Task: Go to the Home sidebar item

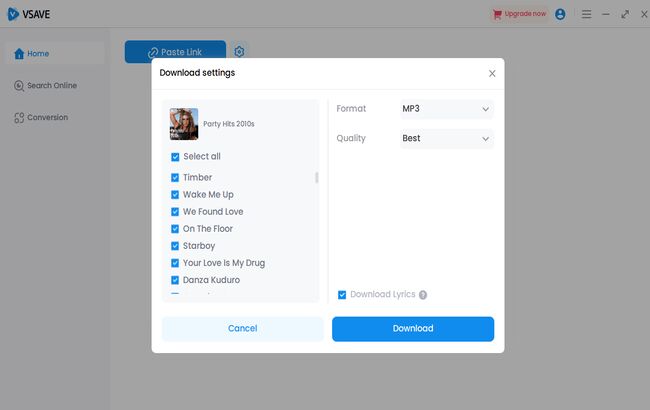Action: click(55, 53)
